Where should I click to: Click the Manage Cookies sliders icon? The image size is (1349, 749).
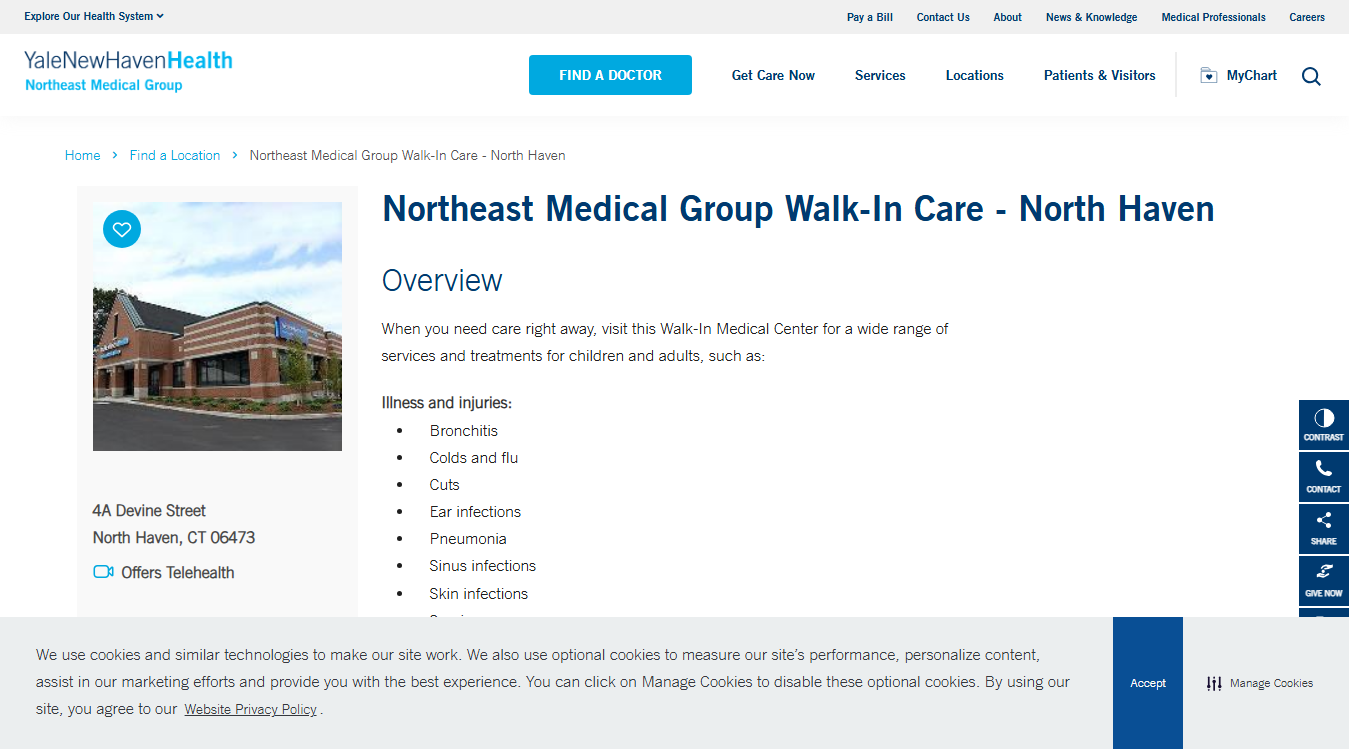[x=1214, y=683]
